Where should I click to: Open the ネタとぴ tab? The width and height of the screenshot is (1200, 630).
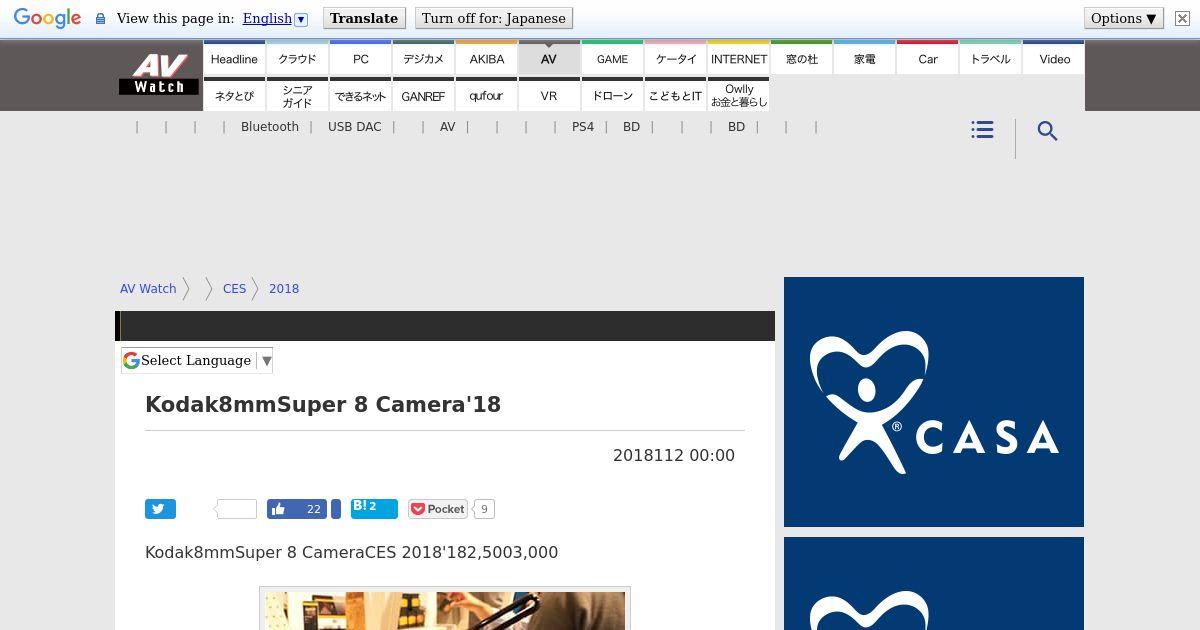pos(234,96)
